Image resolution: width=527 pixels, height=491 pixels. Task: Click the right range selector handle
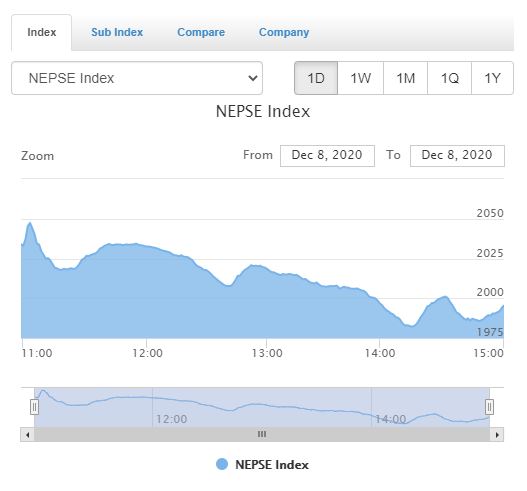(x=489, y=407)
